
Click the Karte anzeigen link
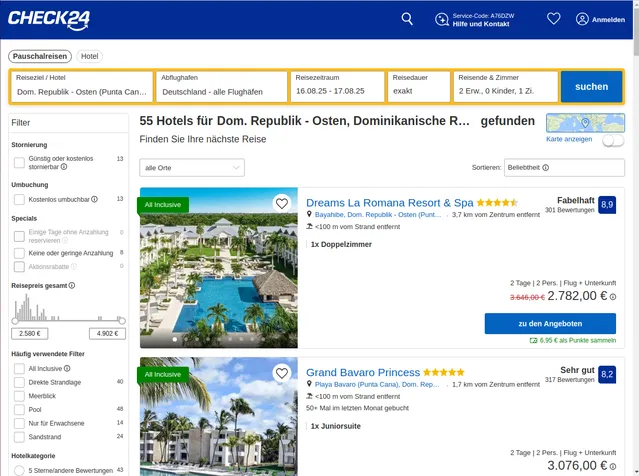pyautogui.click(x=569, y=139)
